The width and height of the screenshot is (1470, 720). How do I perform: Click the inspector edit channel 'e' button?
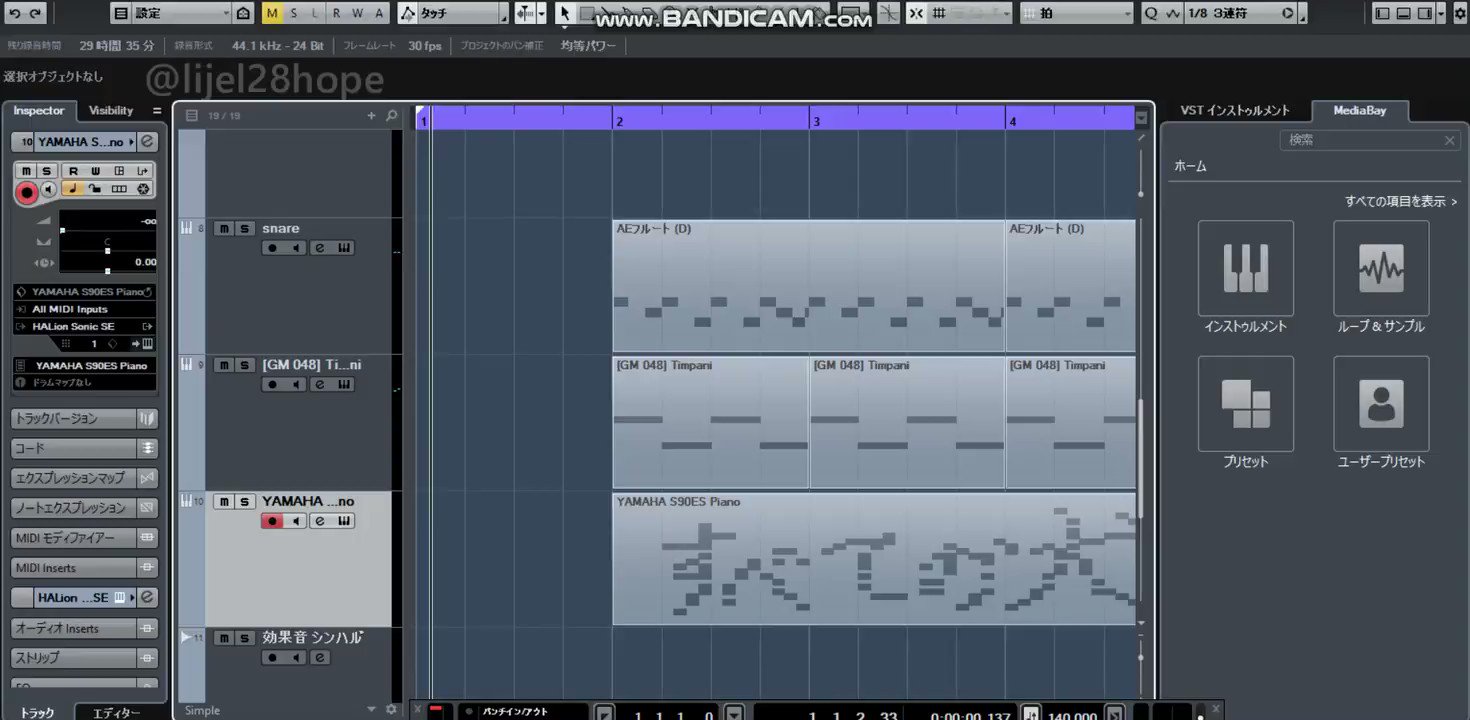coord(147,142)
